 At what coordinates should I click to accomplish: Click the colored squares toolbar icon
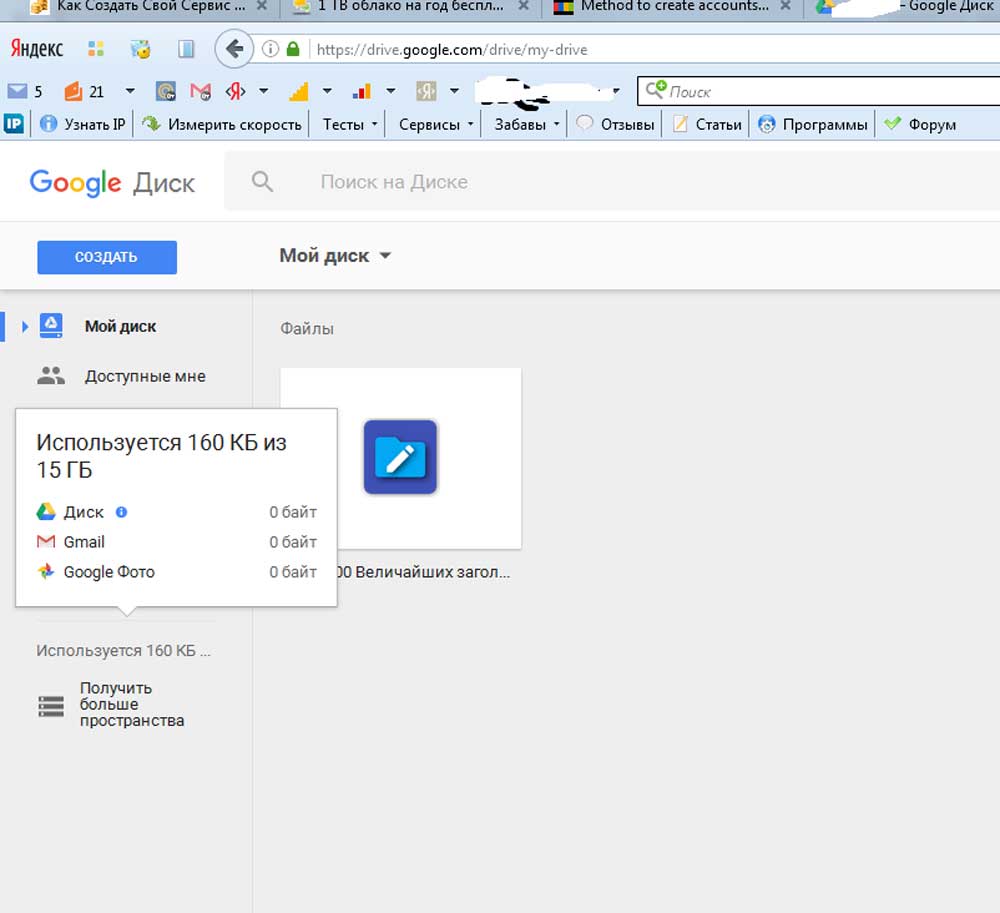click(x=96, y=49)
